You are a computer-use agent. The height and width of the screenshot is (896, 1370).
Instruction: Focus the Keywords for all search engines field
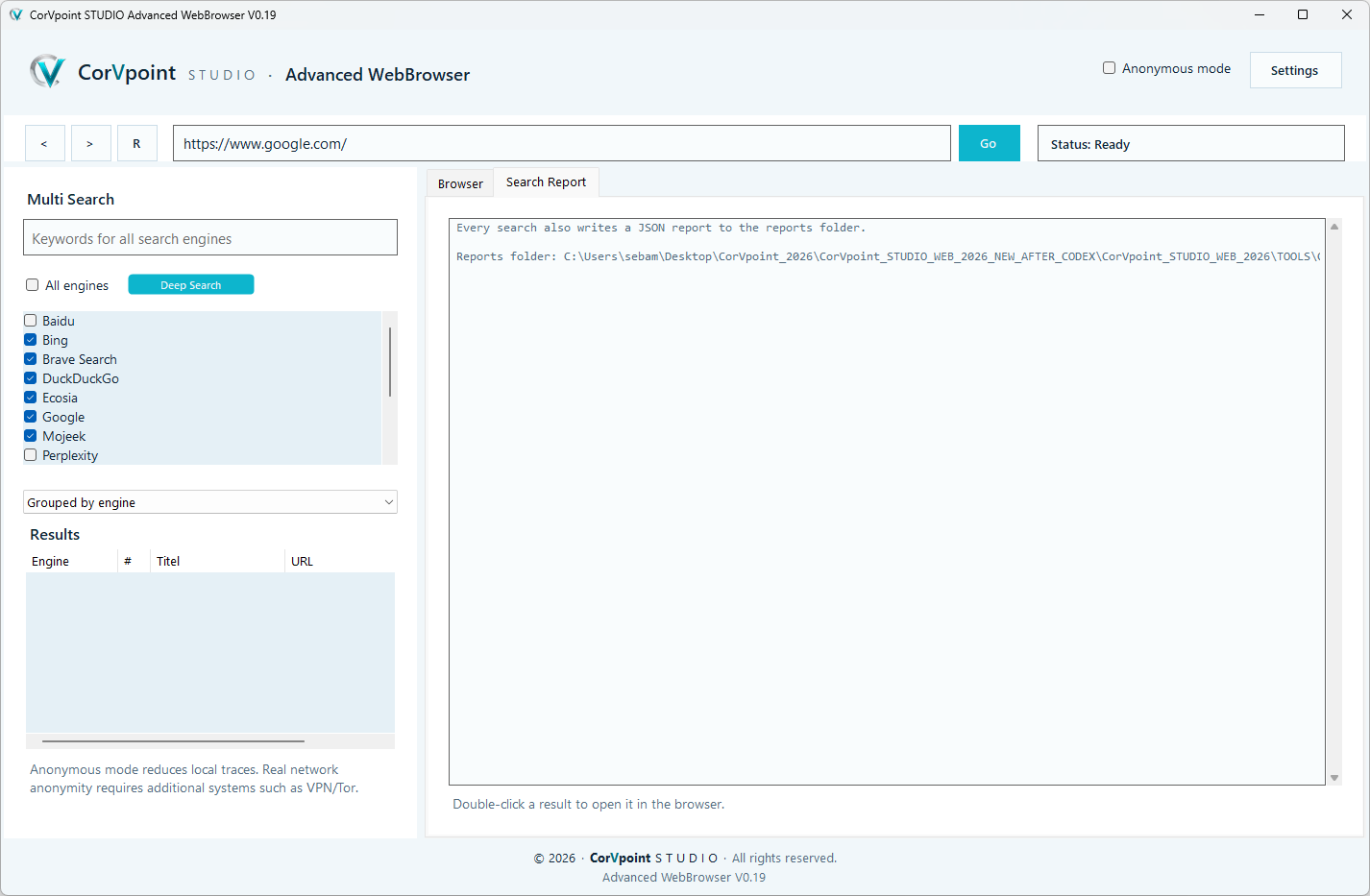point(210,237)
